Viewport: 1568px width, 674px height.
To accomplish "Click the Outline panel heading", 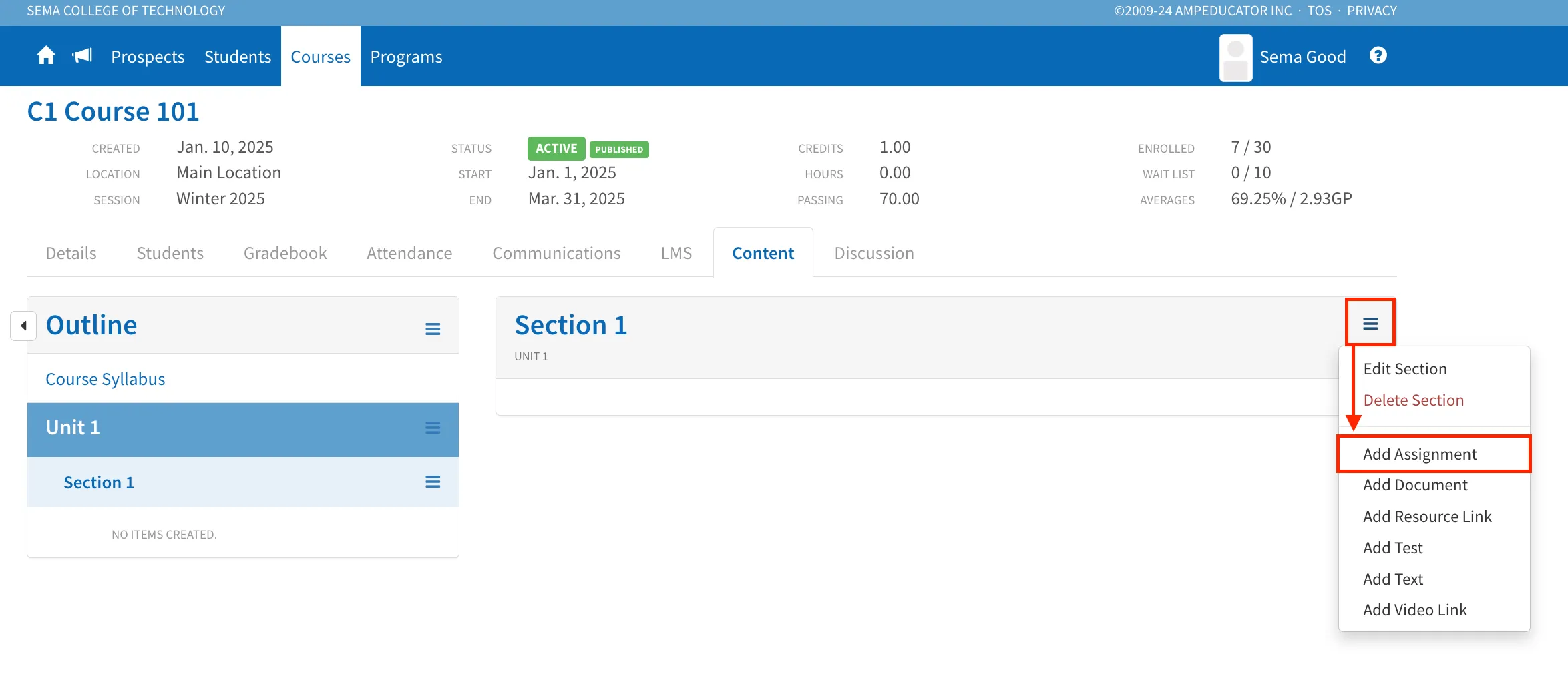I will point(91,325).
